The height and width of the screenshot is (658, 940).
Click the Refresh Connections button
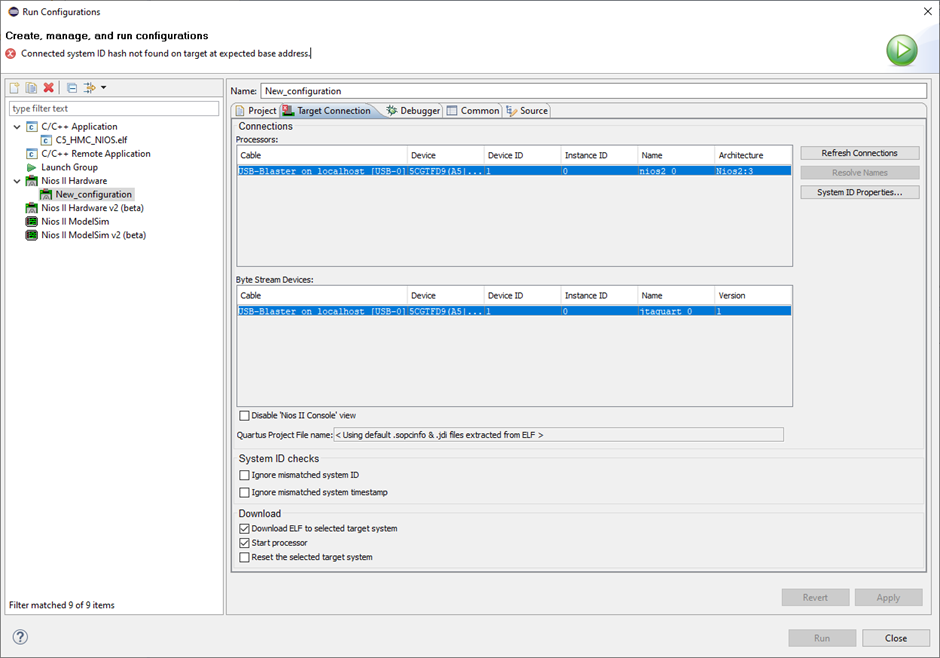pyautogui.click(x=859, y=153)
